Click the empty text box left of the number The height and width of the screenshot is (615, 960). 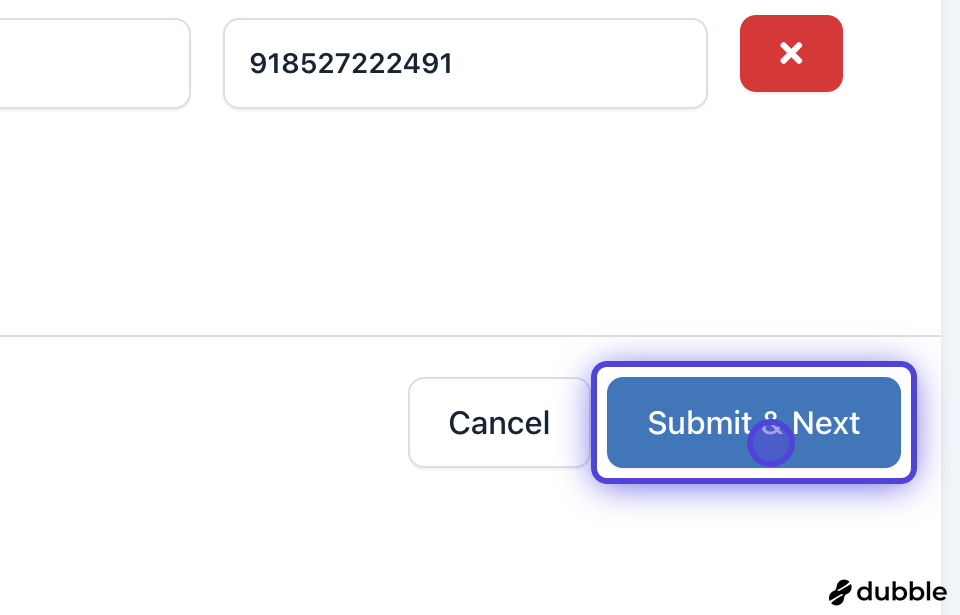point(94,64)
